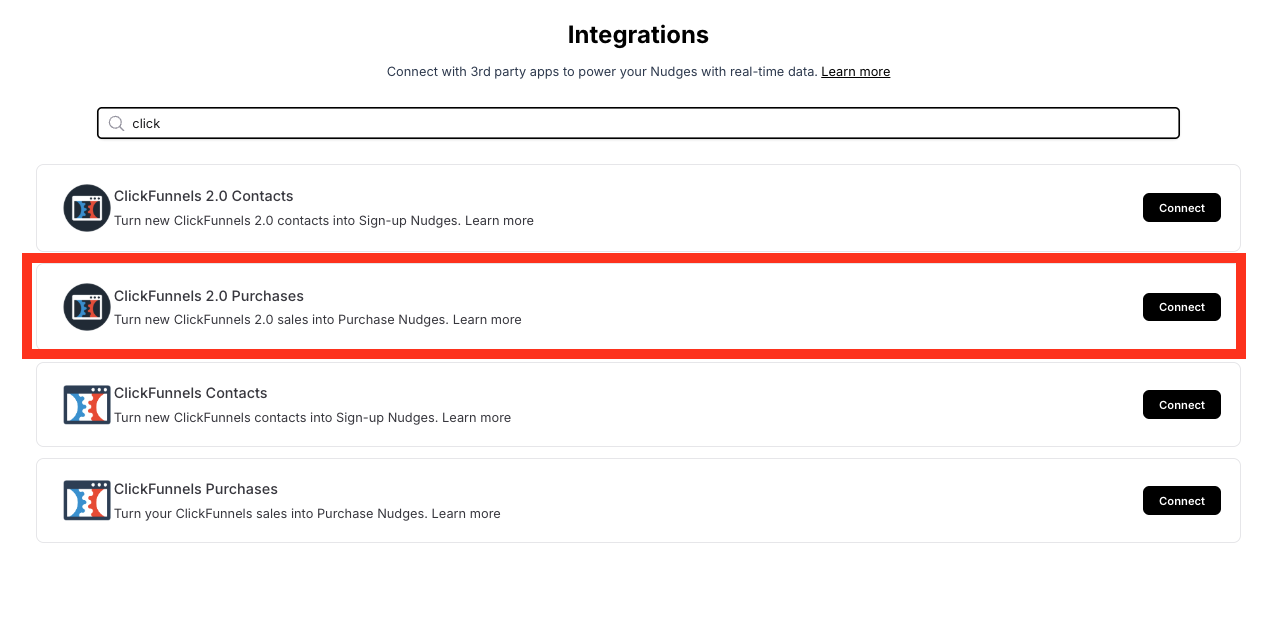Click the search magnifier icon
This screenshot has width=1284, height=633.
coord(116,123)
